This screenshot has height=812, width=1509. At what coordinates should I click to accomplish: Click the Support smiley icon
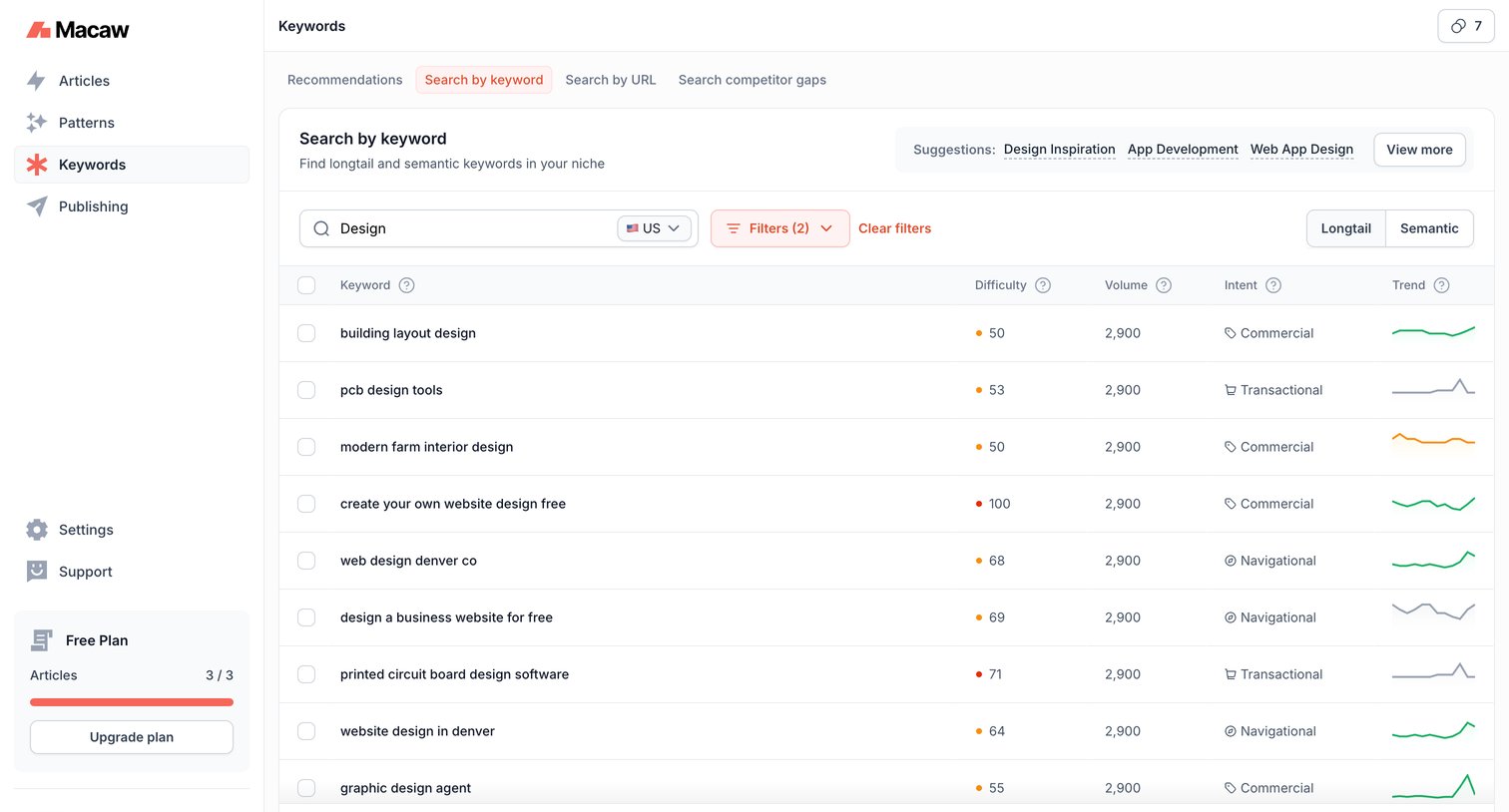tap(37, 572)
